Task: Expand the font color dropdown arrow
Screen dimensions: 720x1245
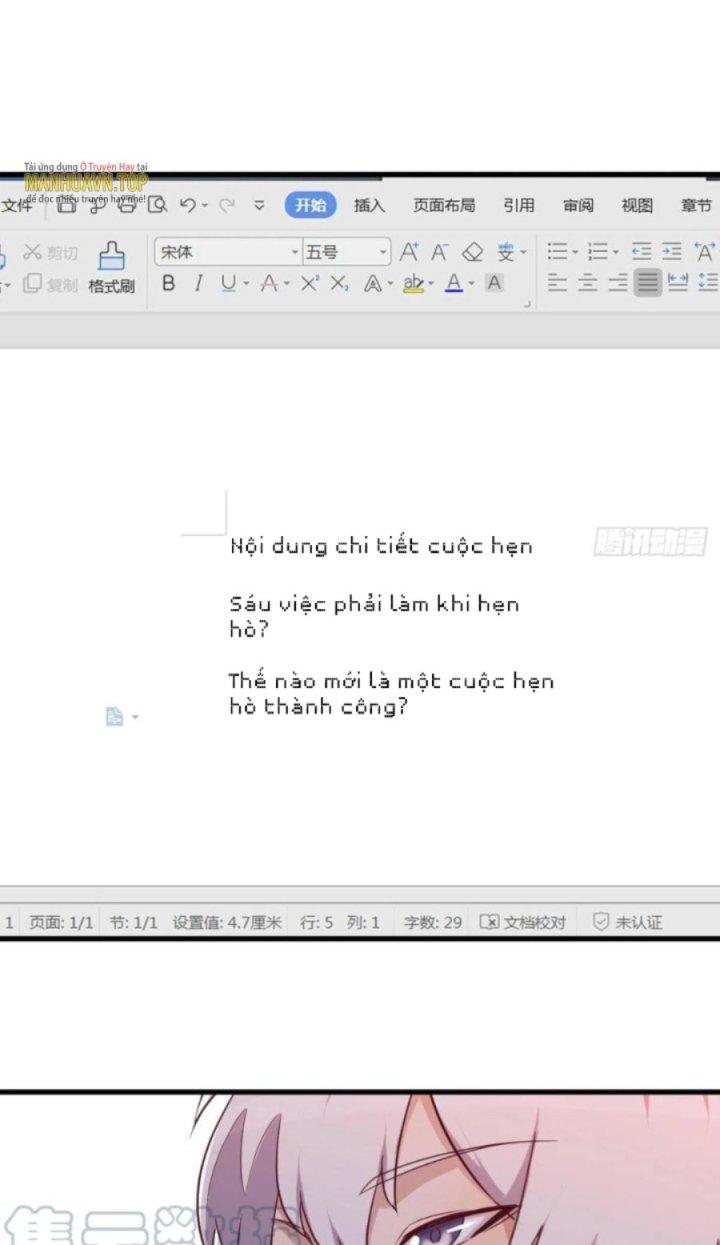Action: coord(471,285)
